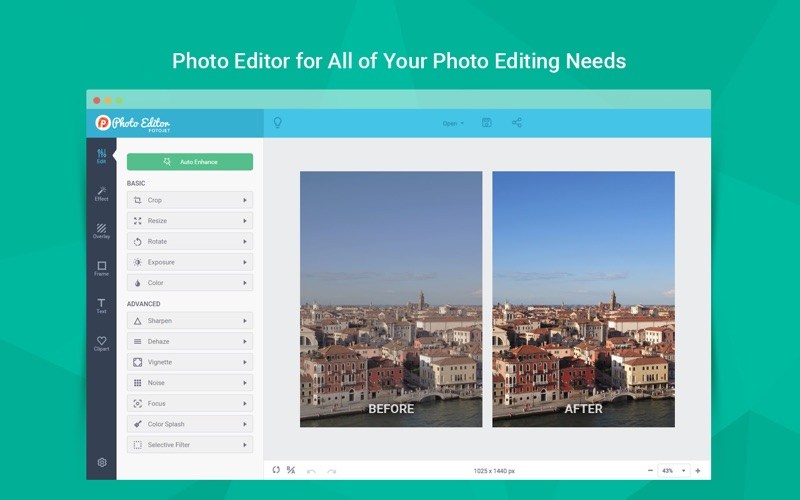
Task: Zoom out with the minus button
Action: 650,470
